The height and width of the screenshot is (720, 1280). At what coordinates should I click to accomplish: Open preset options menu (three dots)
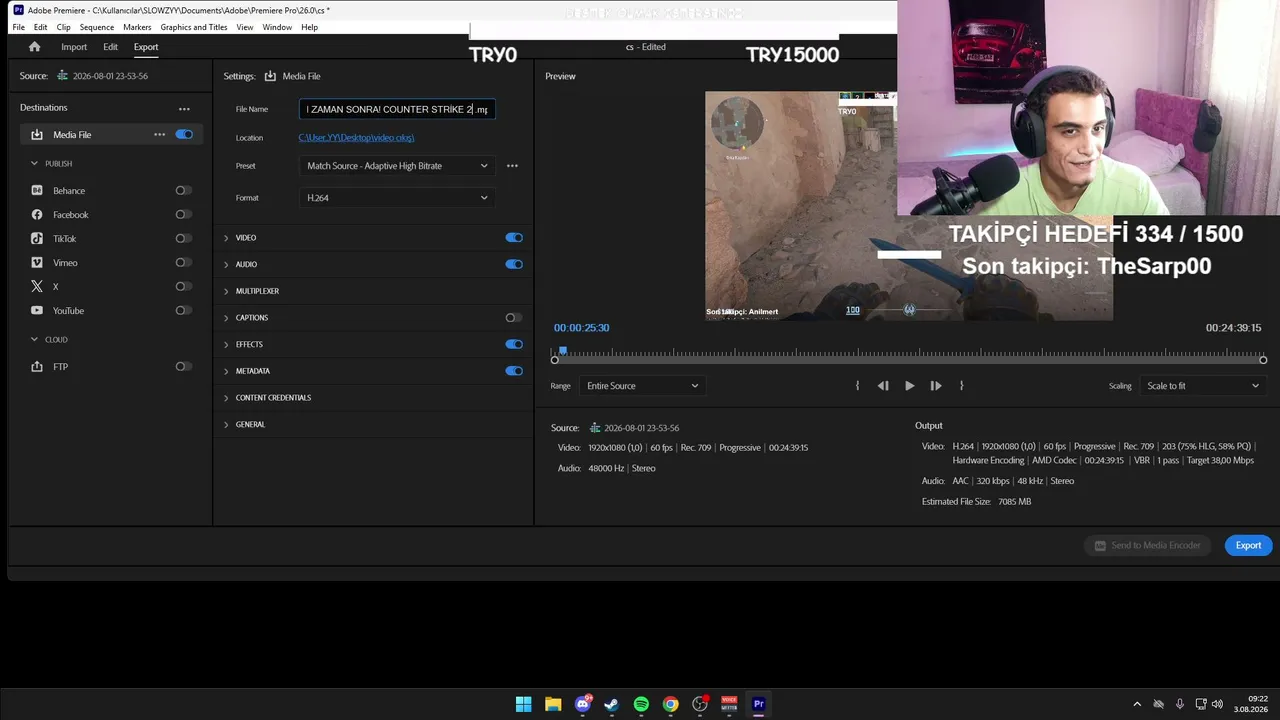click(512, 166)
